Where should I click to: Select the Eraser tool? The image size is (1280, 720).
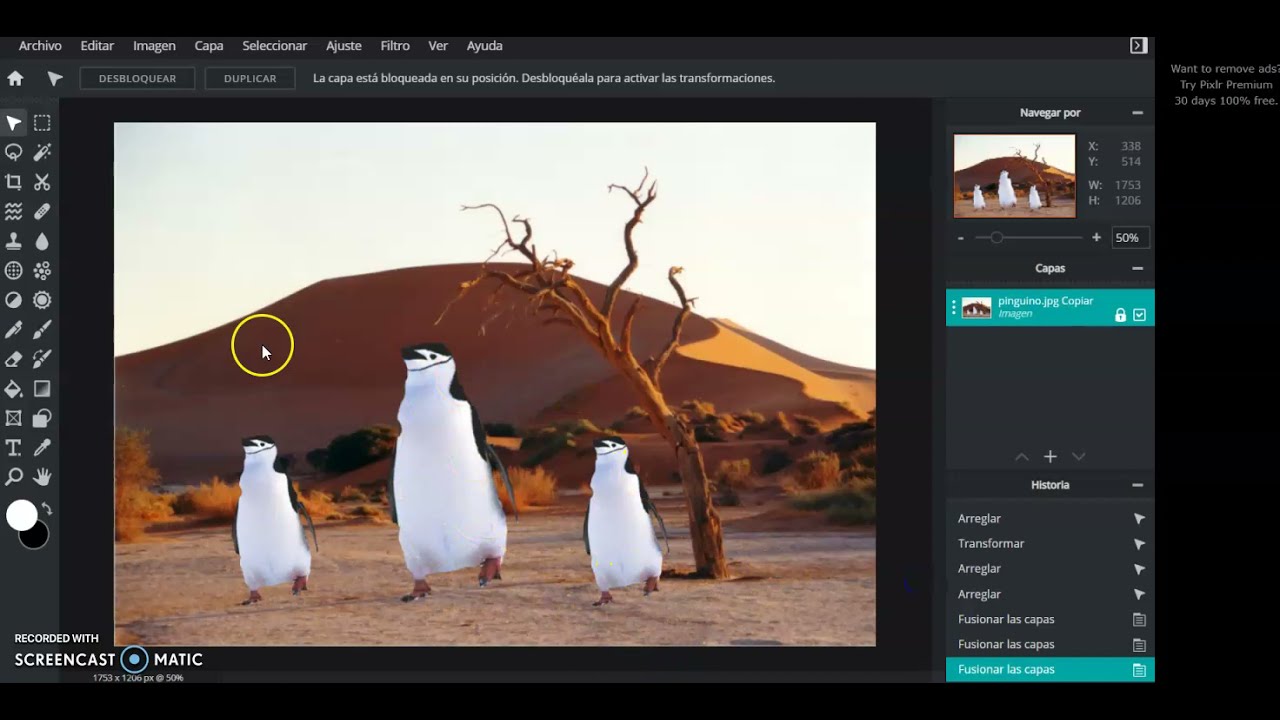tap(14, 359)
